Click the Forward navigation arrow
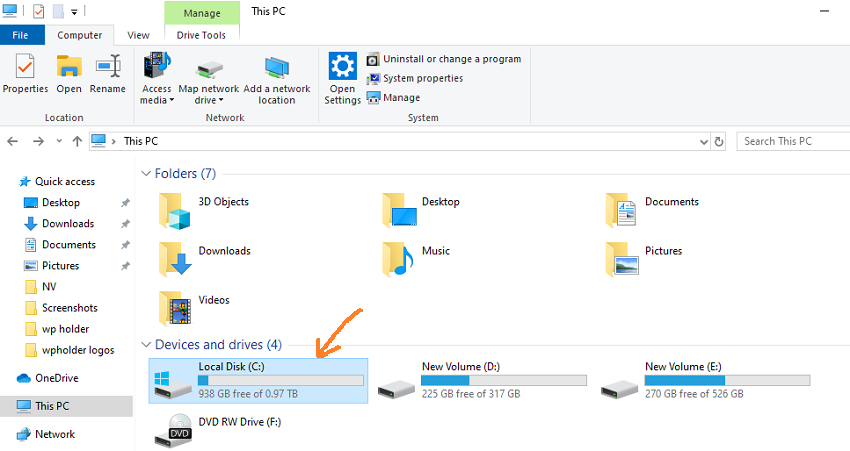The width and height of the screenshot is (850, 451). [x=38, y=141]
